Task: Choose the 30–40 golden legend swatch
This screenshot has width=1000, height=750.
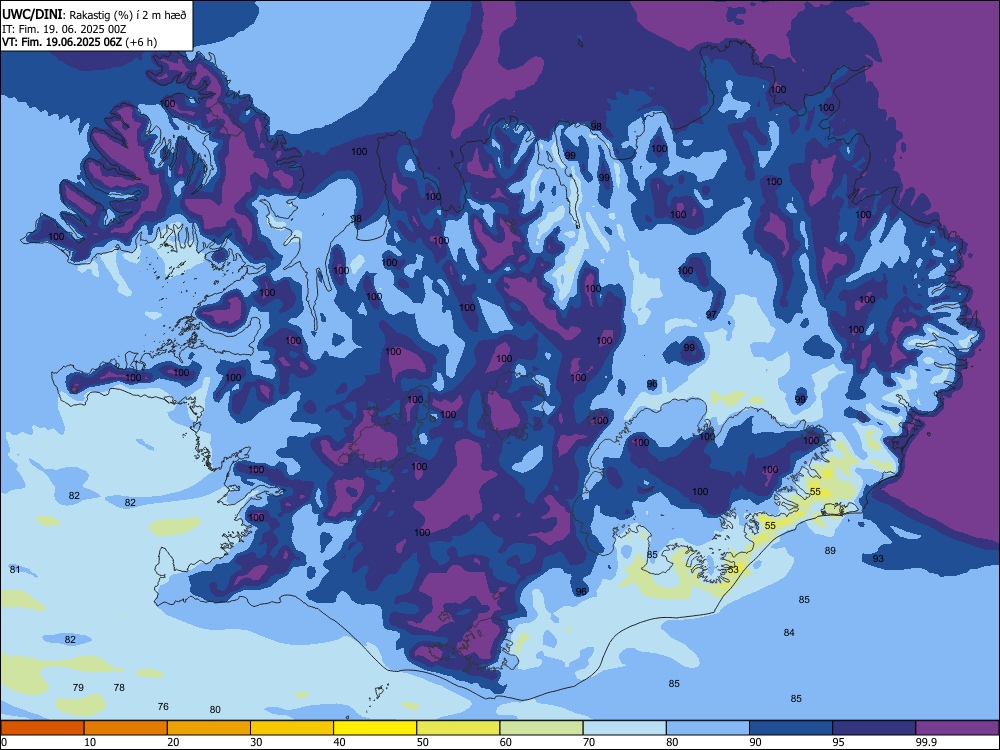Action: pyautogui.click(x=292, y=728)
